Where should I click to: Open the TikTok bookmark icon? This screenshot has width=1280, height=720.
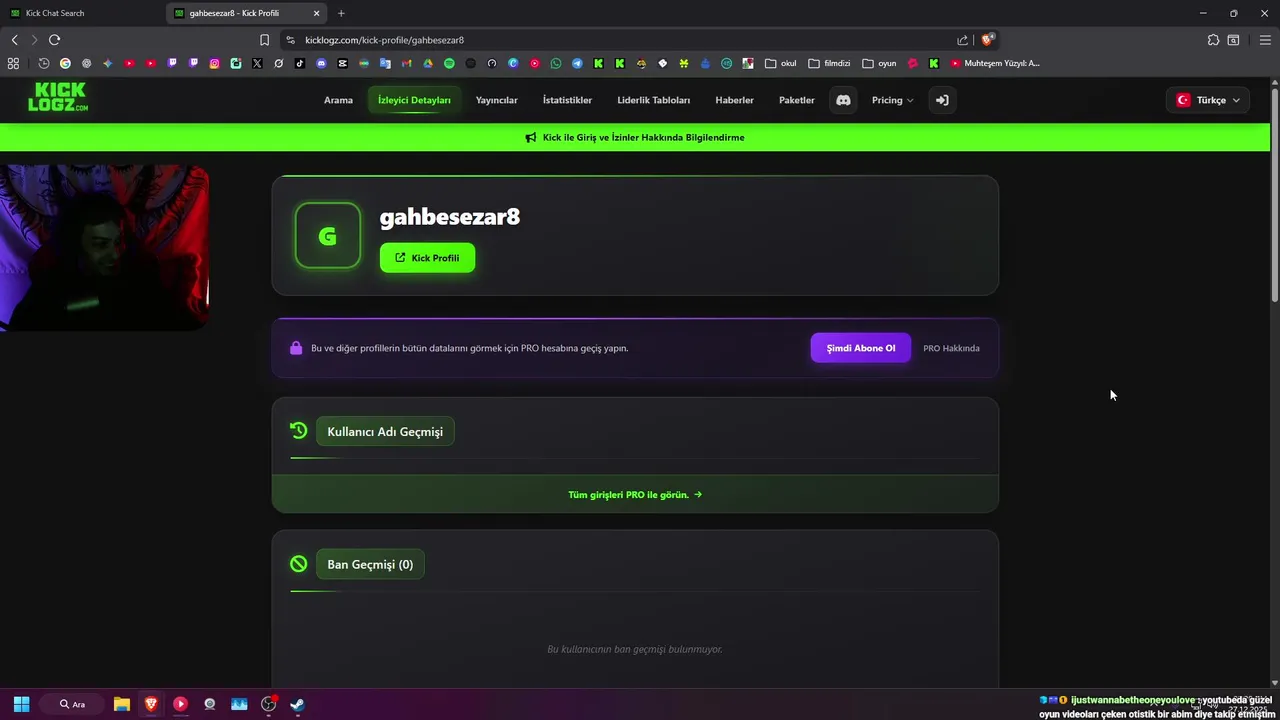pyautogui.click(x=299, y=63)
